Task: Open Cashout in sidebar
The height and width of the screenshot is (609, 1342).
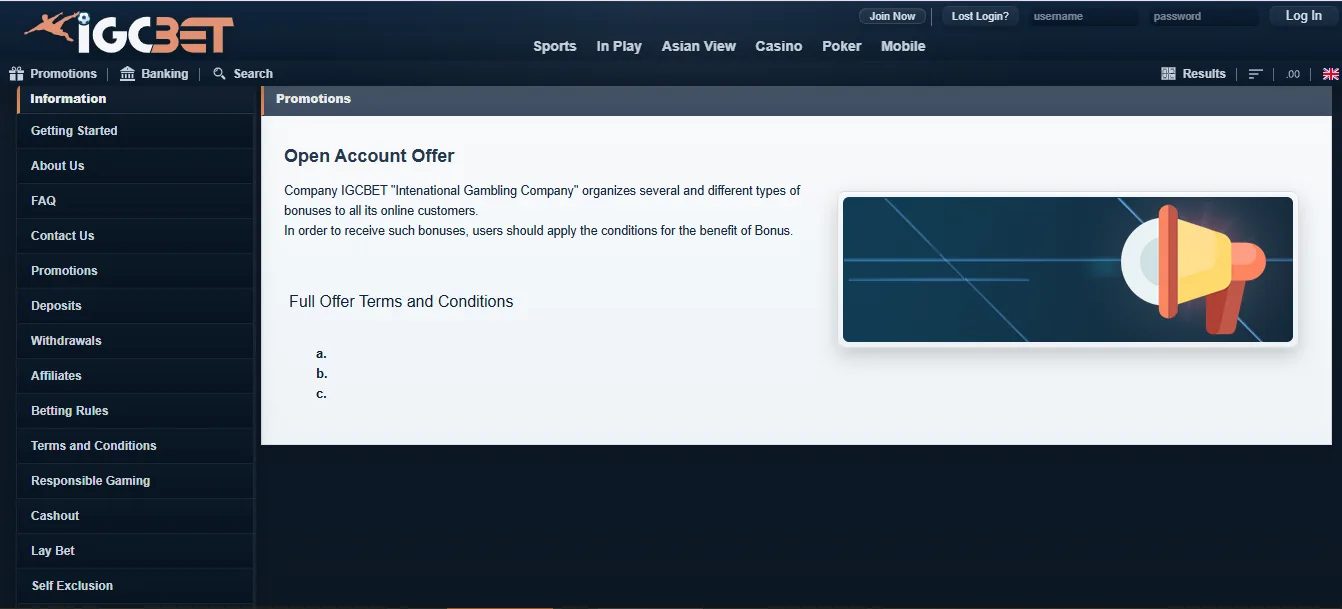Action: [x=135, y=516]
